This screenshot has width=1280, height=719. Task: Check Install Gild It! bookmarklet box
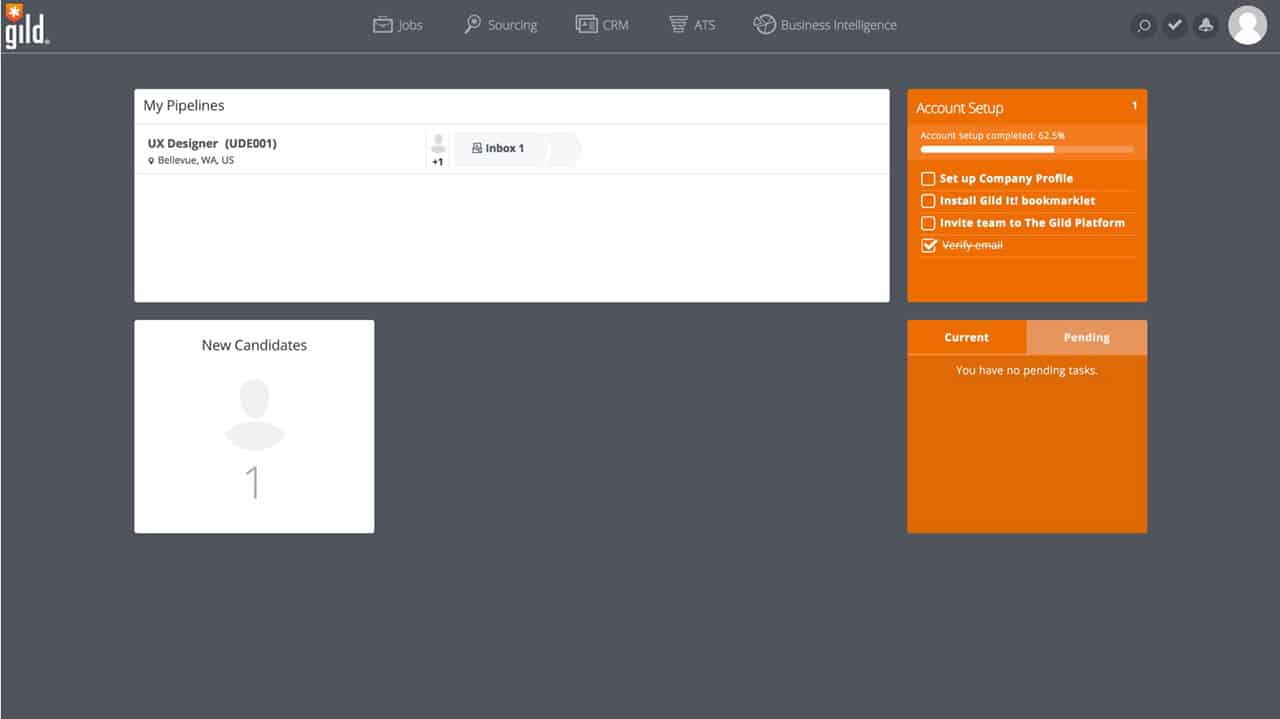pyautogui.click(x=928, y=201)
